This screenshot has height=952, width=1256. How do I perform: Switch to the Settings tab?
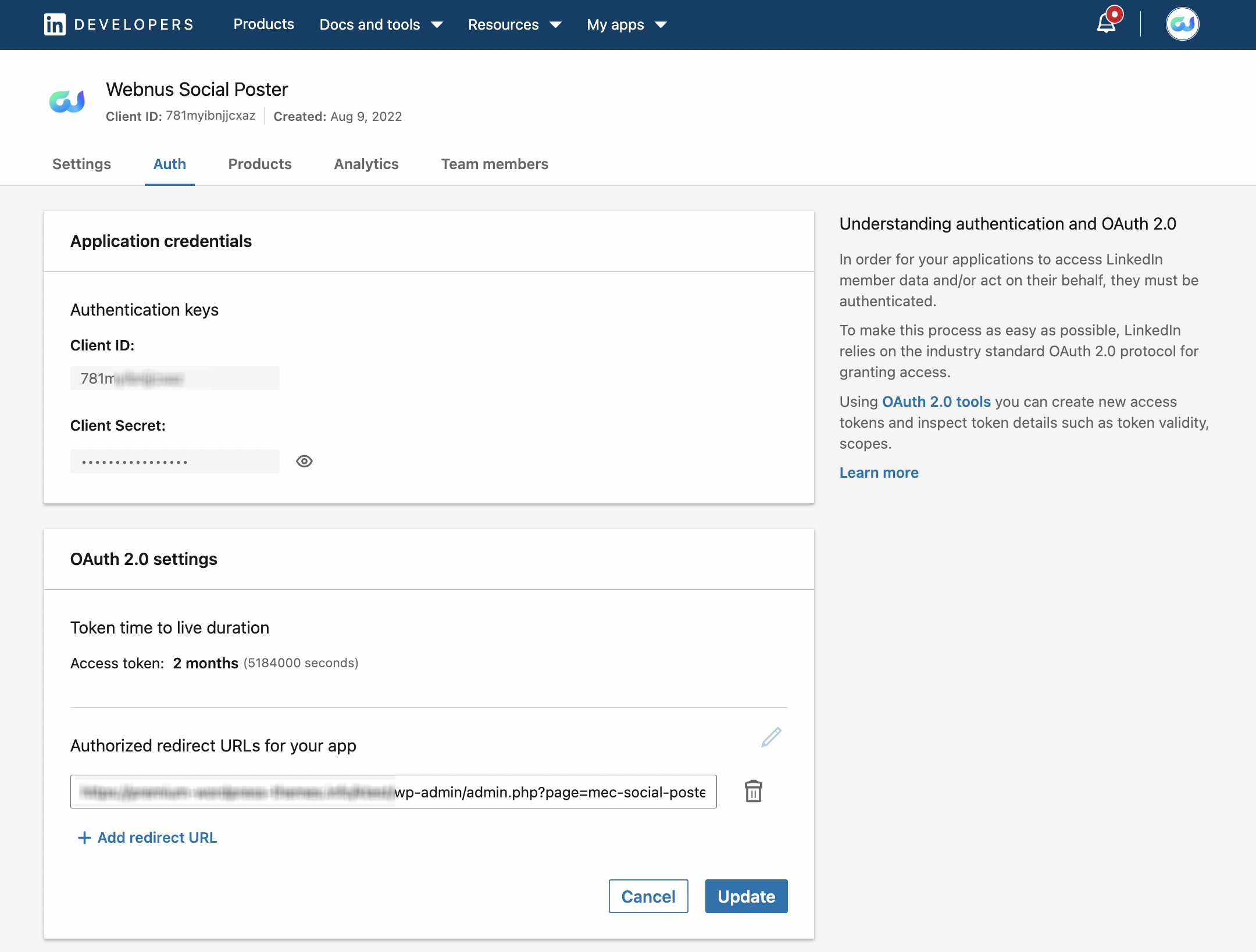(81, 164)
